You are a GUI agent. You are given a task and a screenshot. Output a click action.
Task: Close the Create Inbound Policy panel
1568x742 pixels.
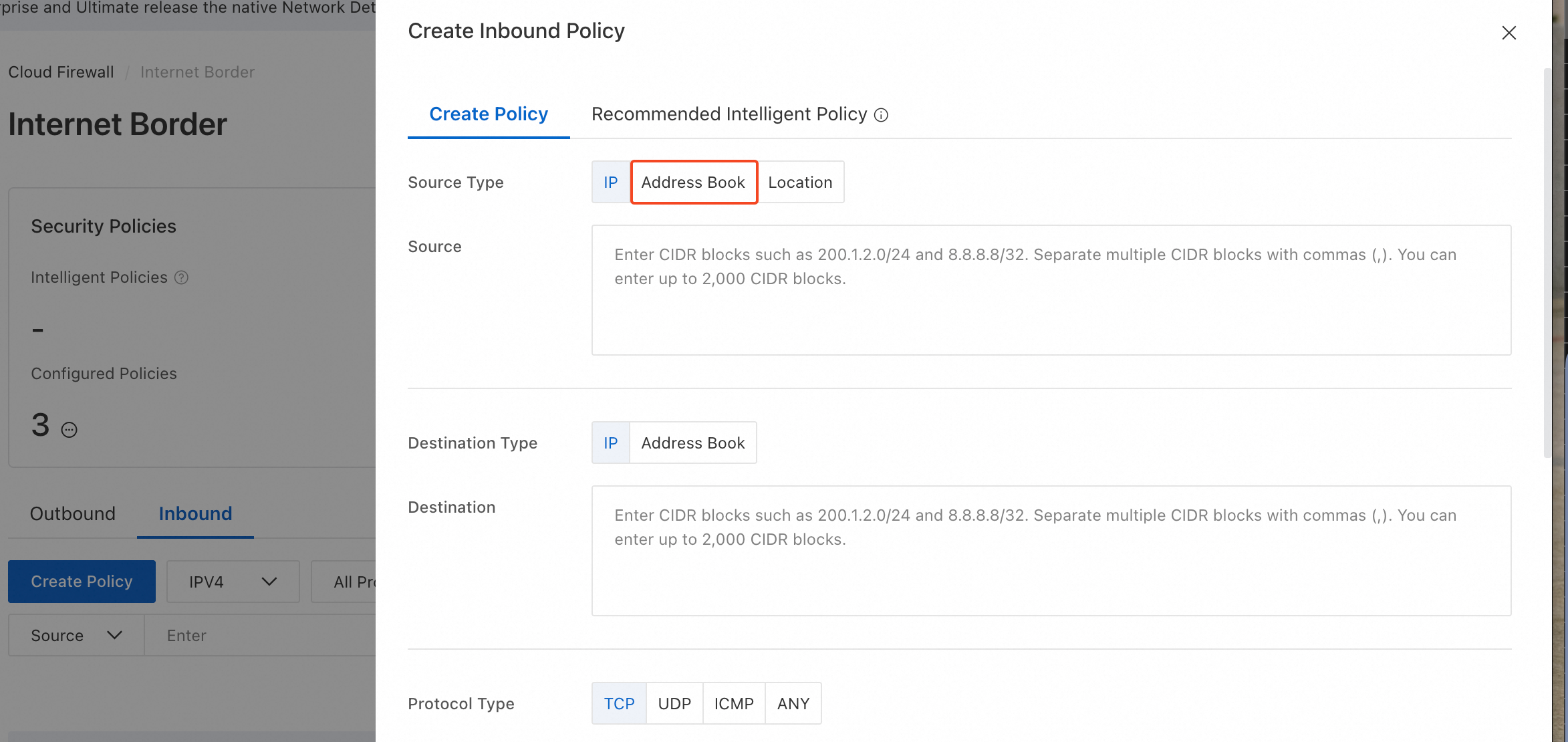(1509, 33)
